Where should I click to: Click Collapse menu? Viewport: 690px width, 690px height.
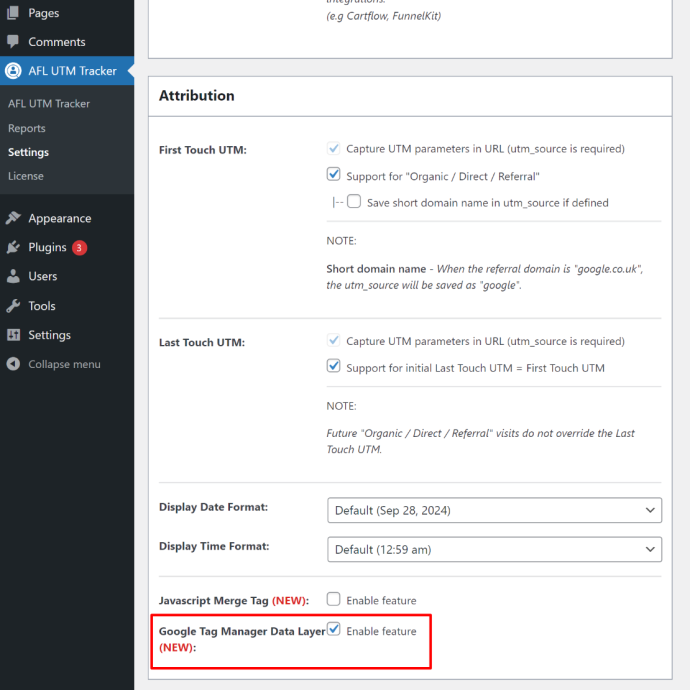click(x=64, y=364)
